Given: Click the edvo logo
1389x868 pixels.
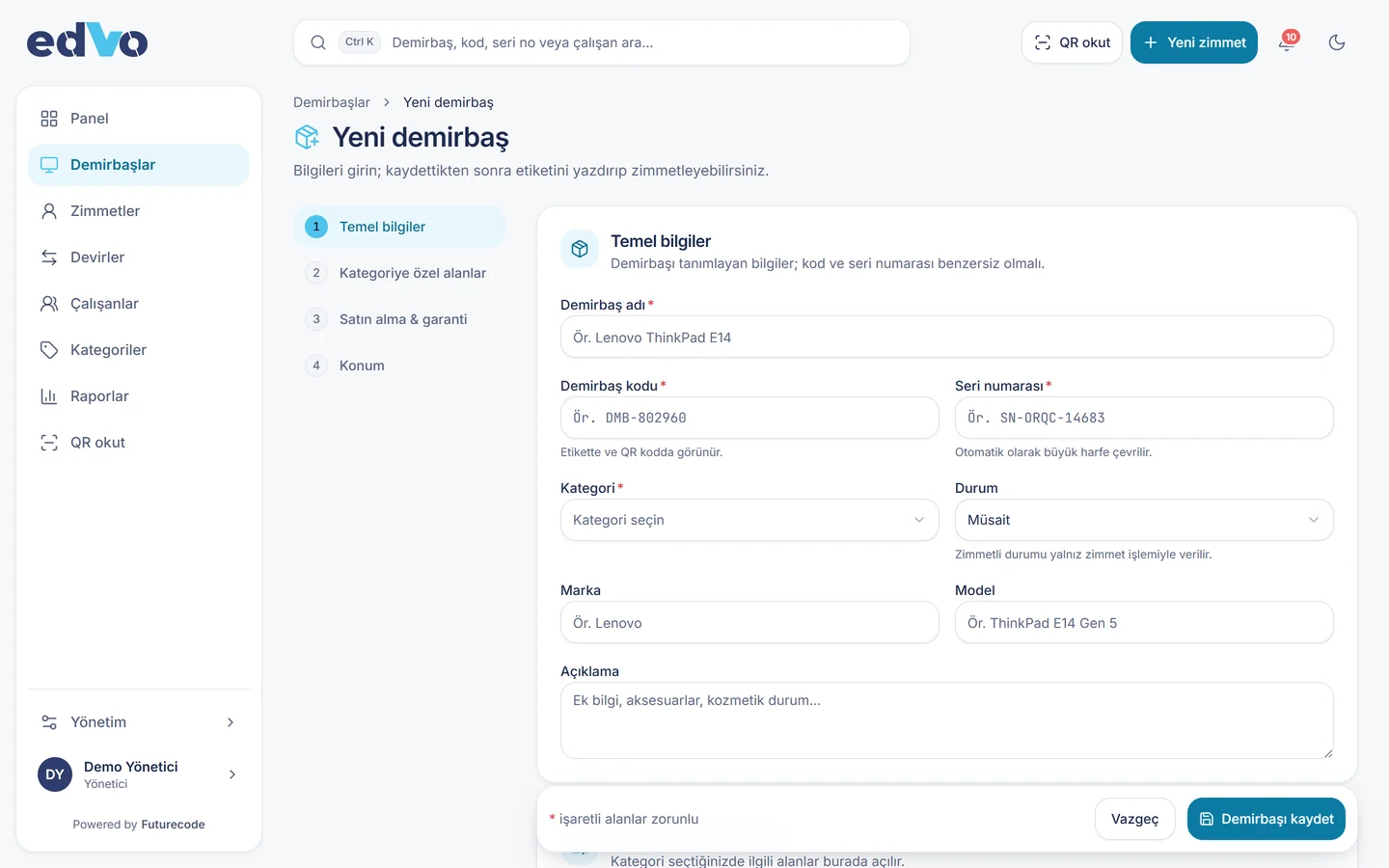Looking at the screenshot, I should point(87,41).
